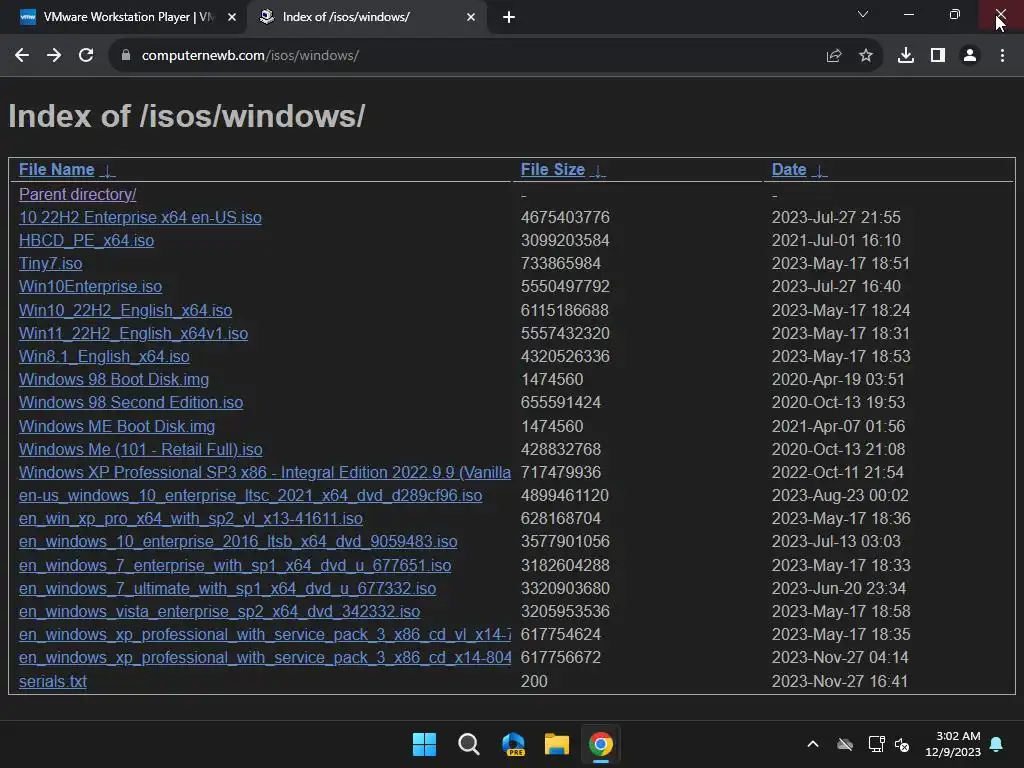Open a new browser tab
The image size is (1024, 768).
509,17
